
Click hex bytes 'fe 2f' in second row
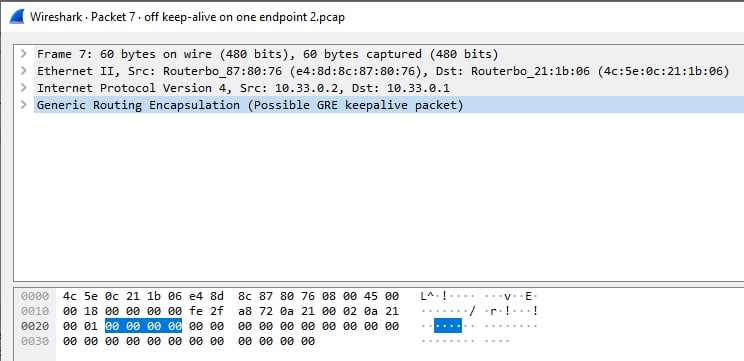pos(206,311)
